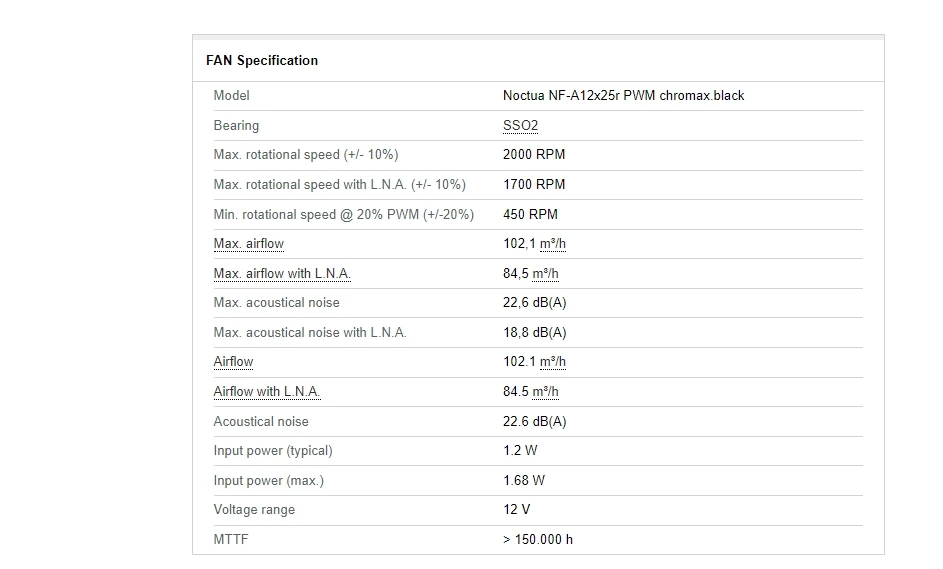Click the "1700 RPM" value
Screen dimensions: 943x569
[534, 185]
